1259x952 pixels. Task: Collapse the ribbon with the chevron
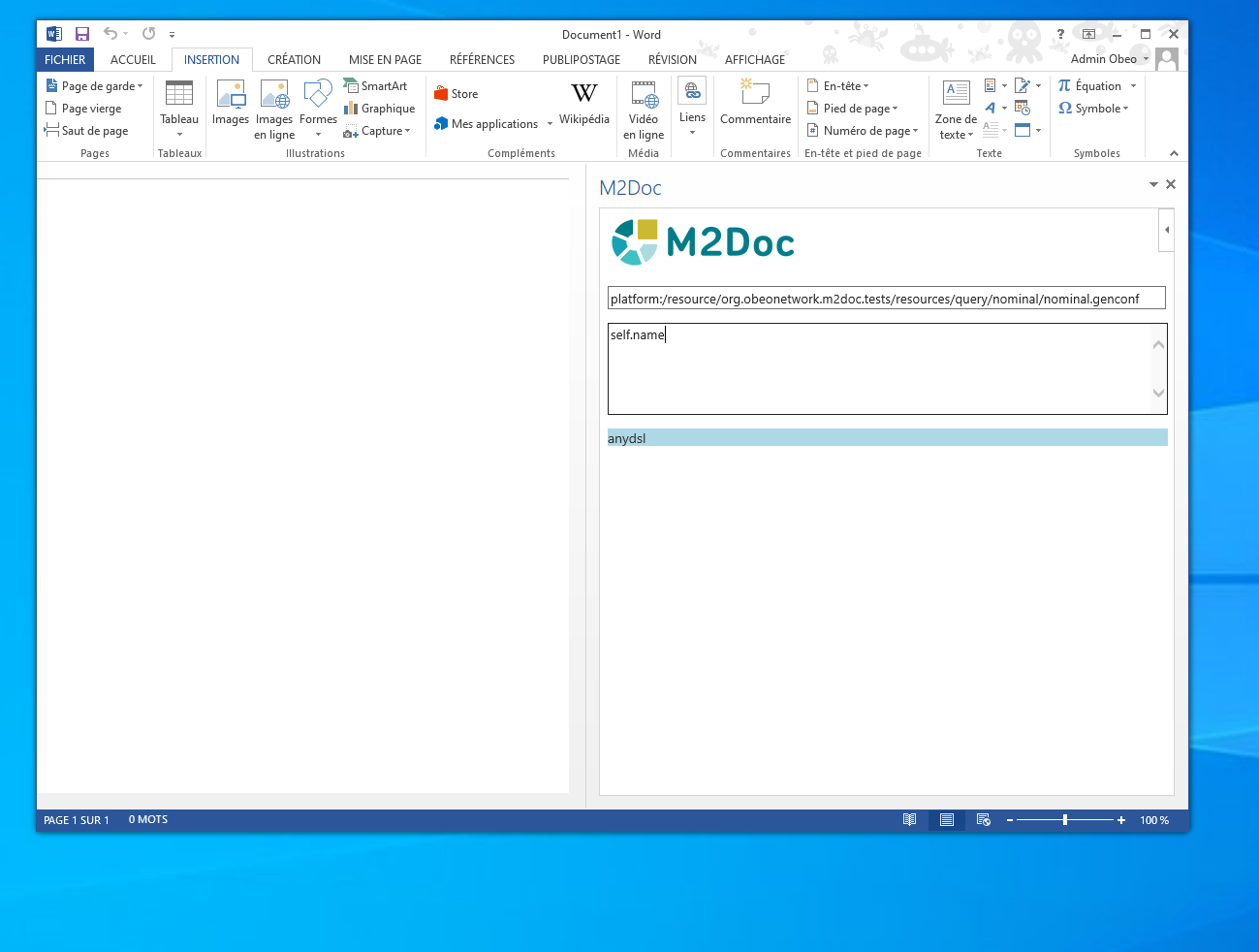point(1174,153)
